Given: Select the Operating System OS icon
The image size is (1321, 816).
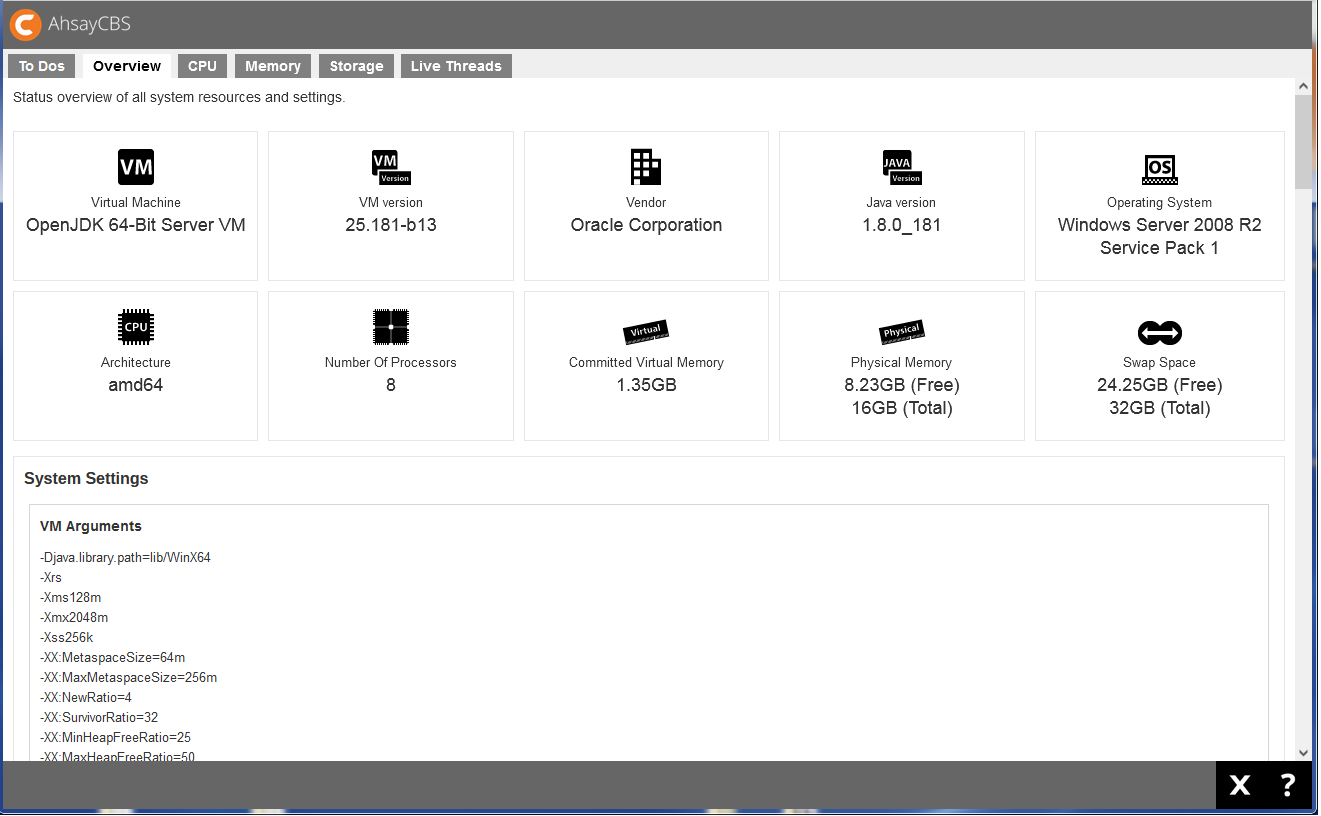Looking at the screenshot, I should (x=1159, y=170).
